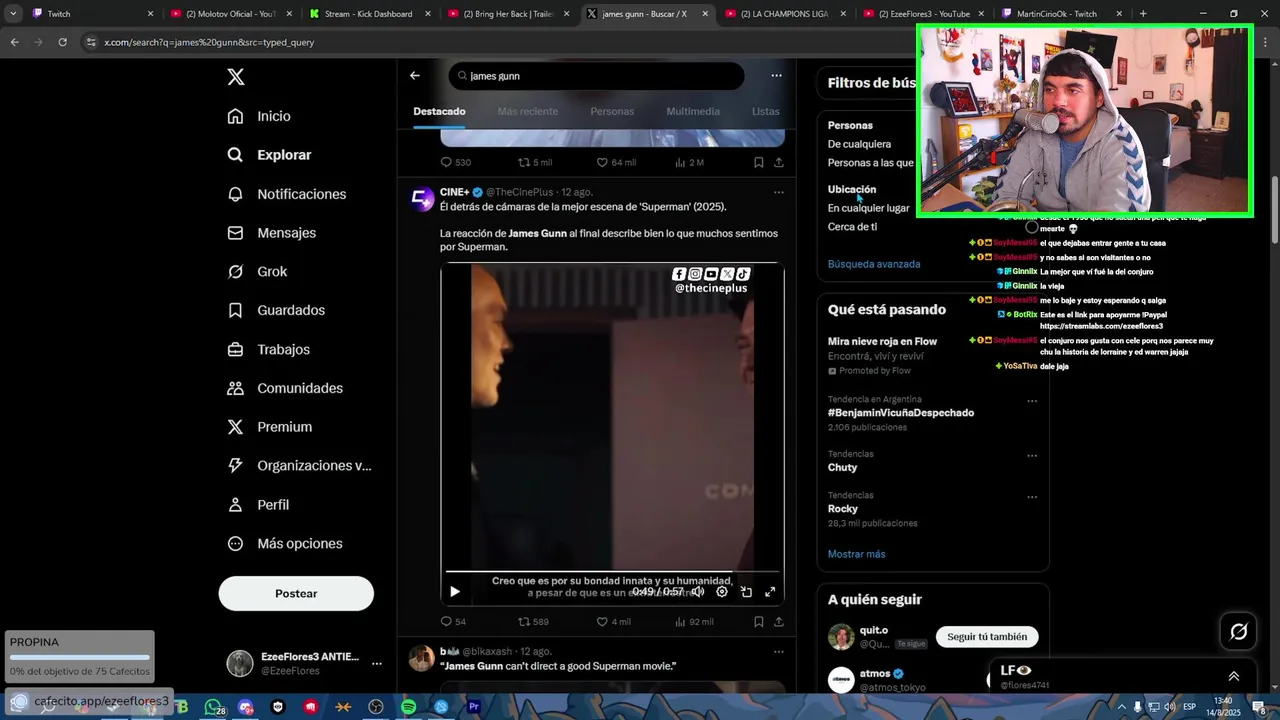This screenshot has height=720, width=1280.
Task: View CINE+ tweet analytics 92 mil
Action: (x=695, y=622)
